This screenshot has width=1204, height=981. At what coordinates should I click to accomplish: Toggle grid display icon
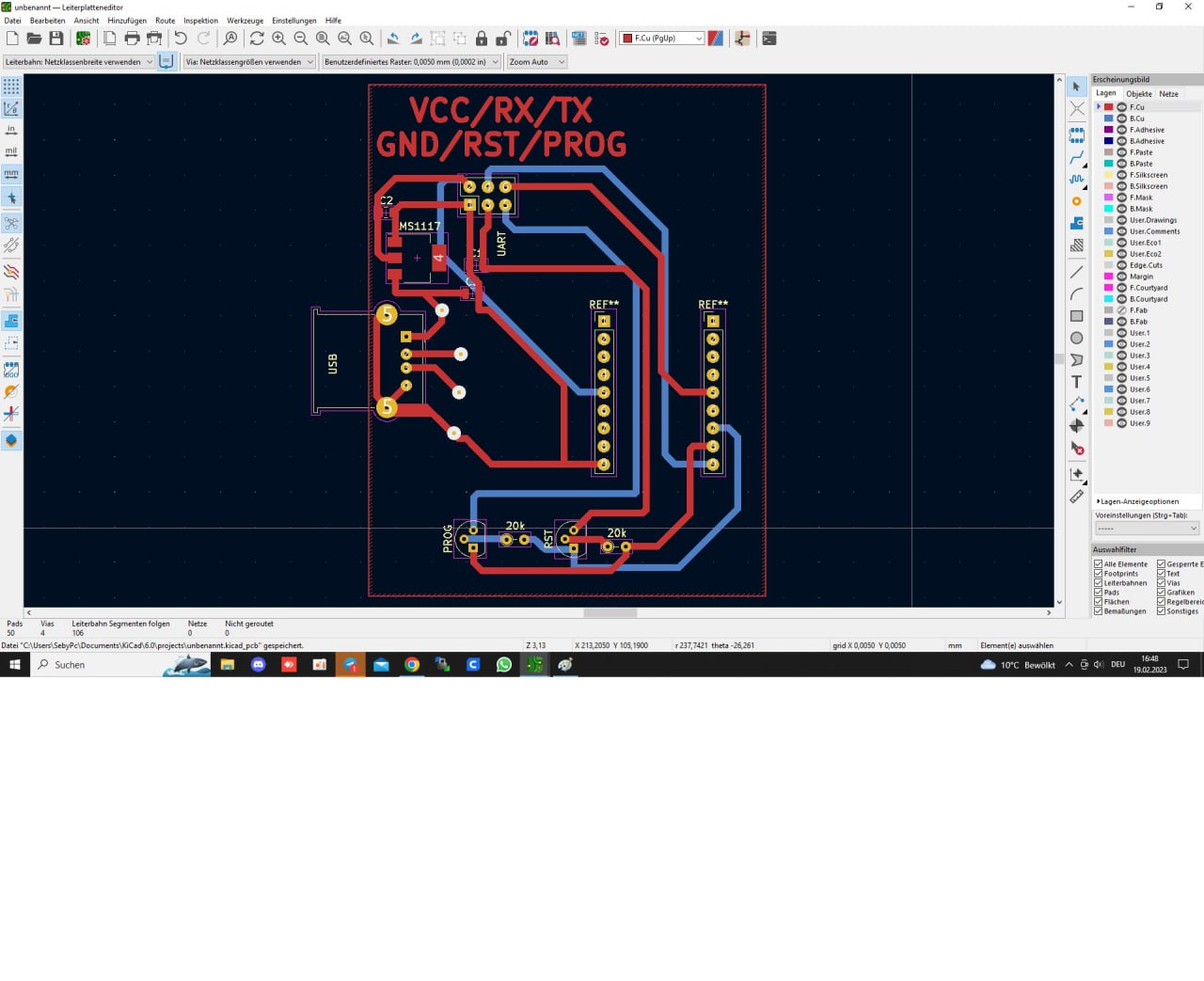(11, 87)
